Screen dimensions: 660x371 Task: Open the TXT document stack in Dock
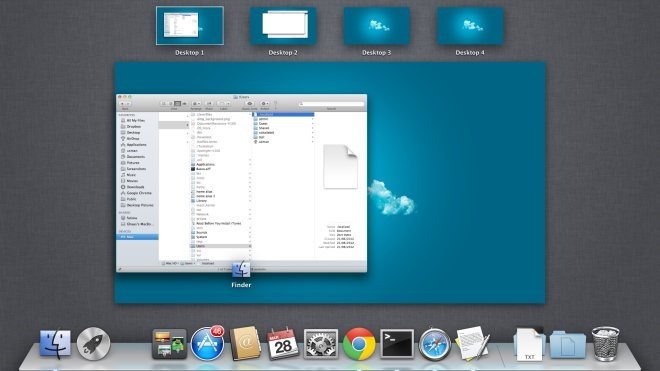click(x=529, y=344)
